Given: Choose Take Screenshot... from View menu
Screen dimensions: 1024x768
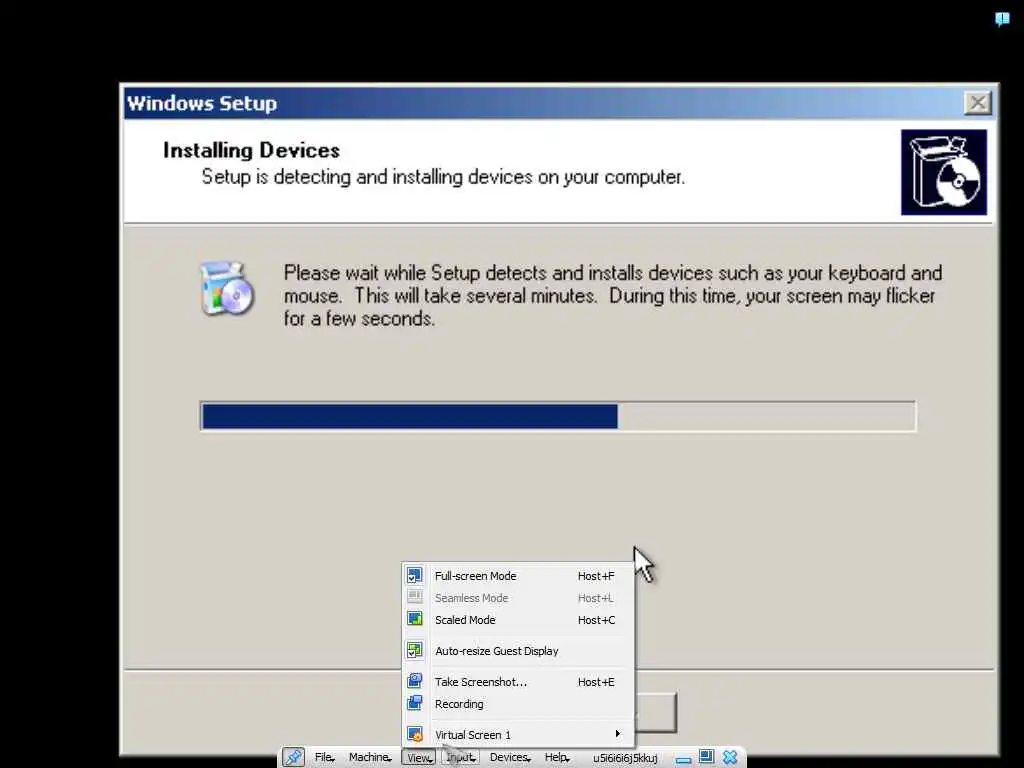Looking at the screenshot, I should [518, 682].
